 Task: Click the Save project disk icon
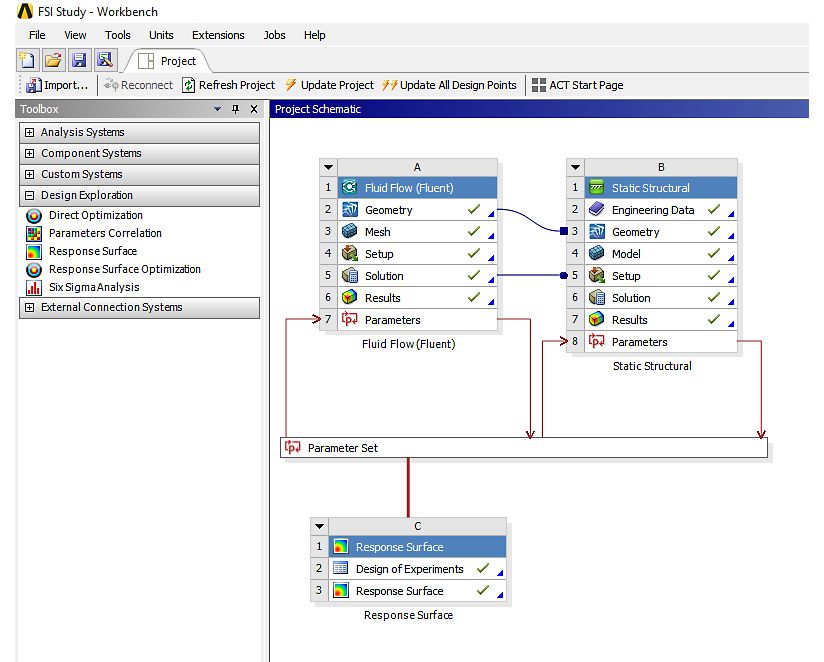(x=79, y=60)
